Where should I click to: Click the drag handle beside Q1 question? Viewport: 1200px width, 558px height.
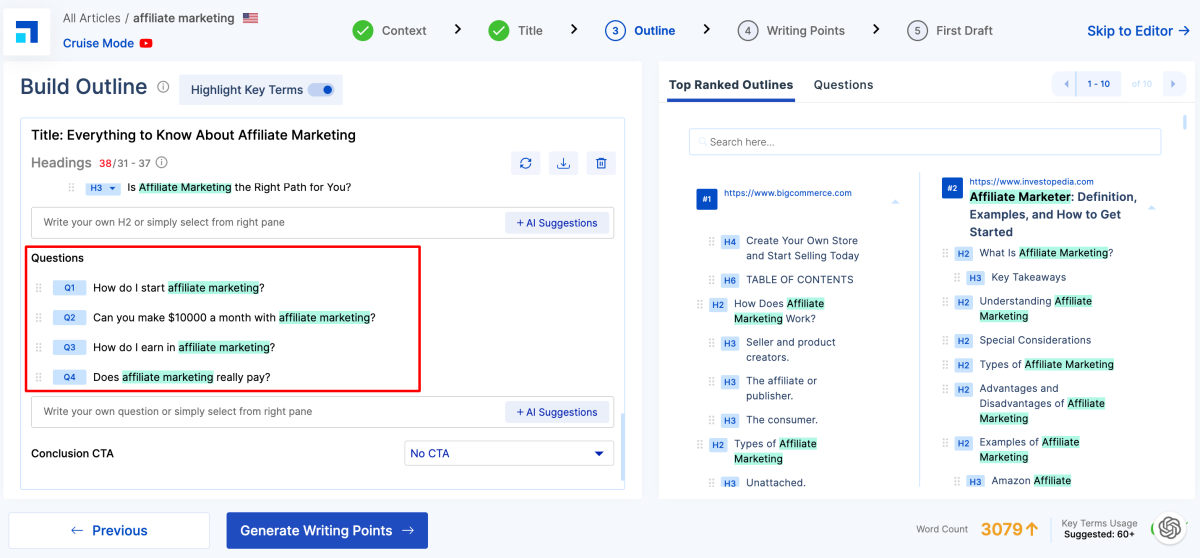click(x=40, y=288)
